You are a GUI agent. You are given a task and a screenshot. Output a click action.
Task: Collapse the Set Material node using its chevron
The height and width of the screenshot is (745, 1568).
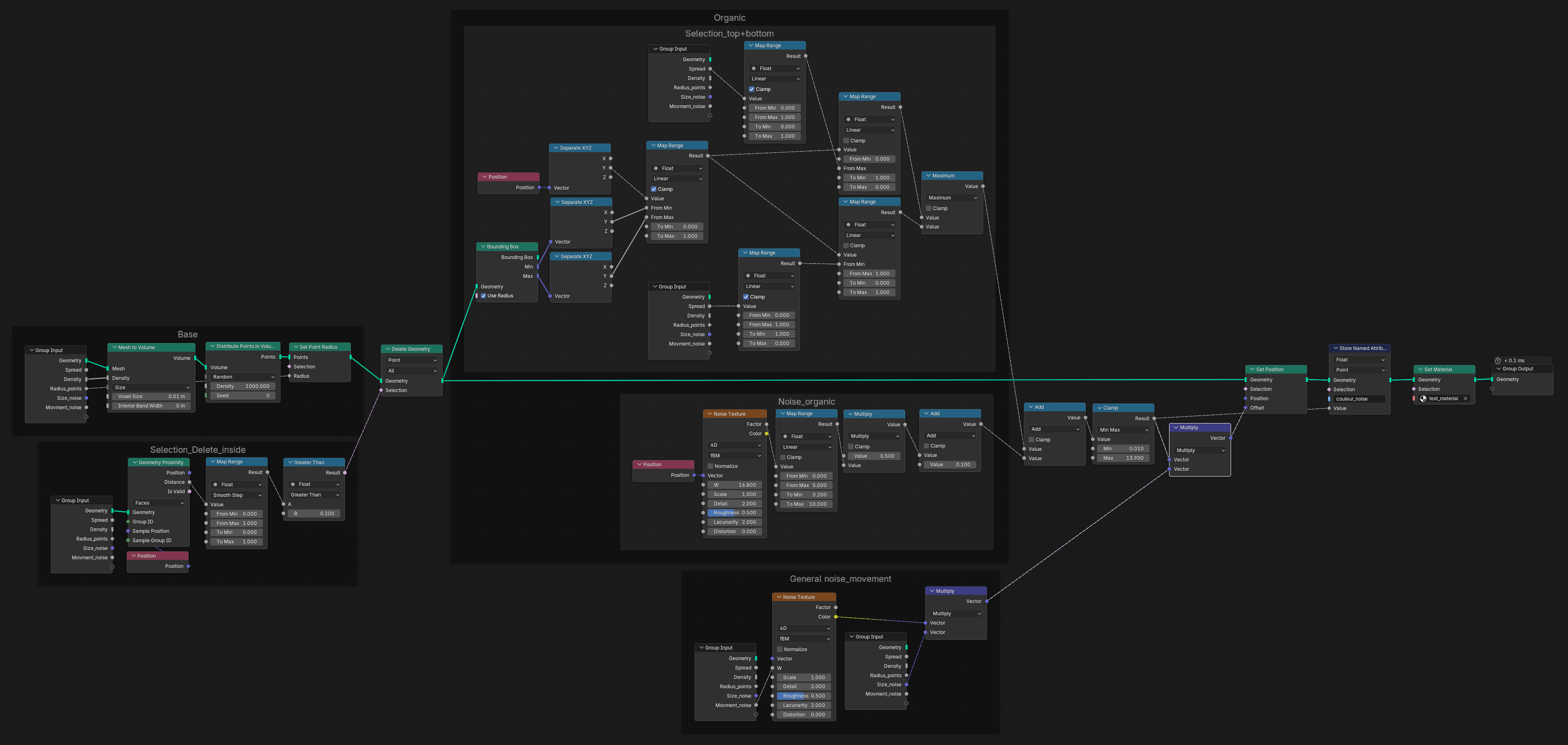tap(1420, 370)
